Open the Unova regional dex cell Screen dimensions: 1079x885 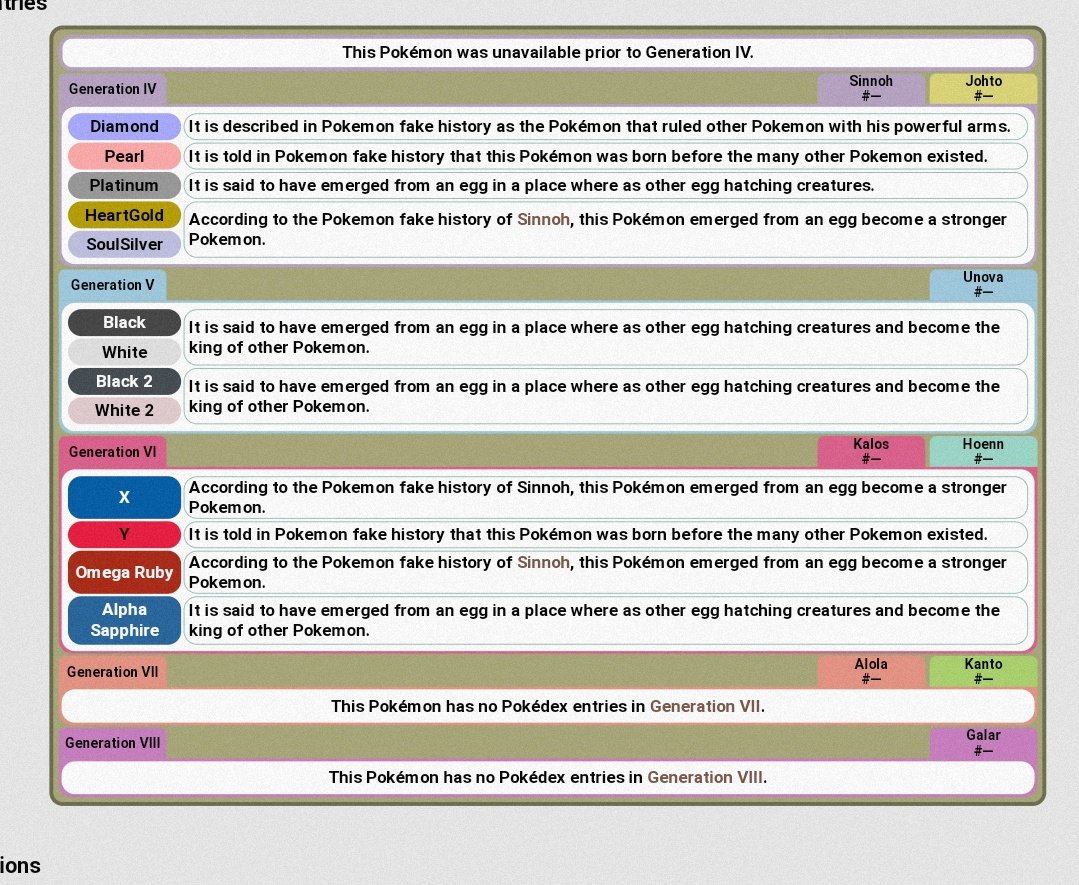coord(983,284)
